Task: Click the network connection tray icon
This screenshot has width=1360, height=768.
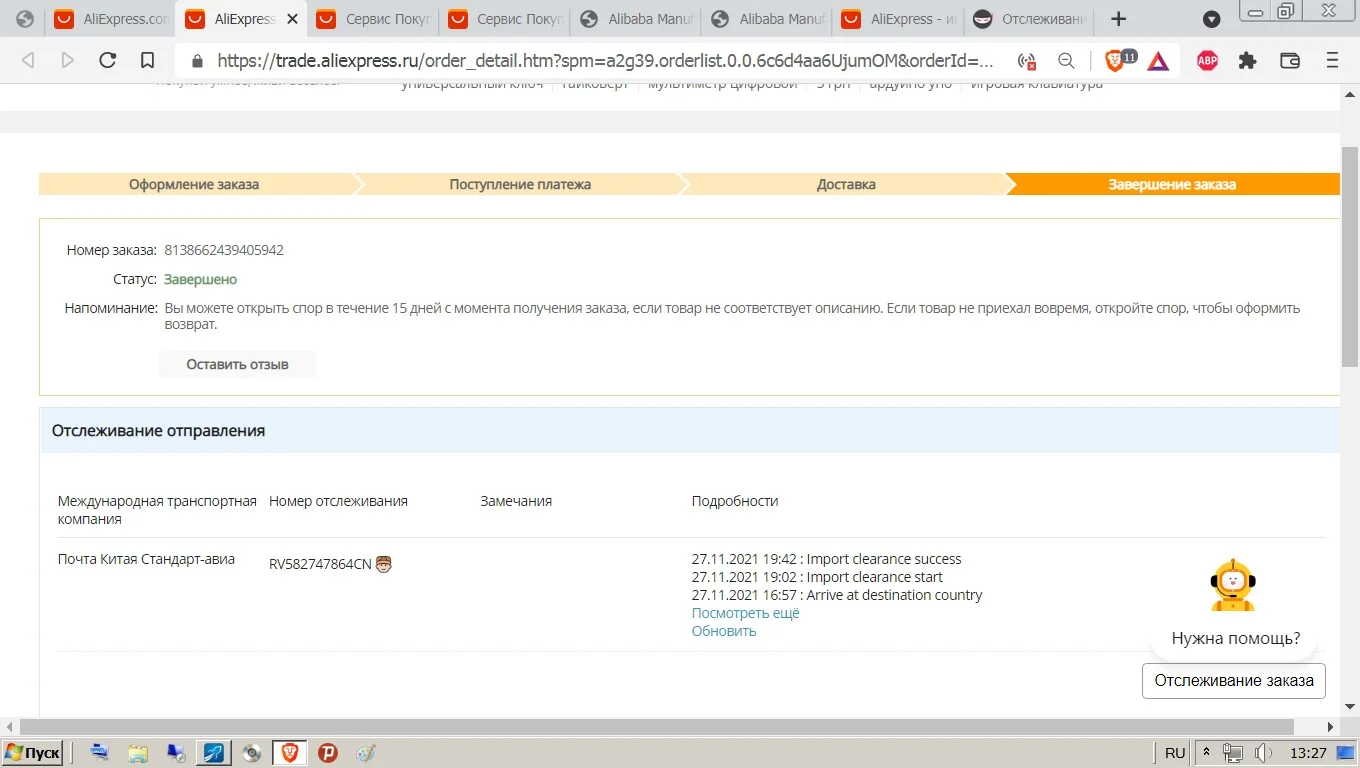Action: pyautogui.click(x=1234, y=753)
